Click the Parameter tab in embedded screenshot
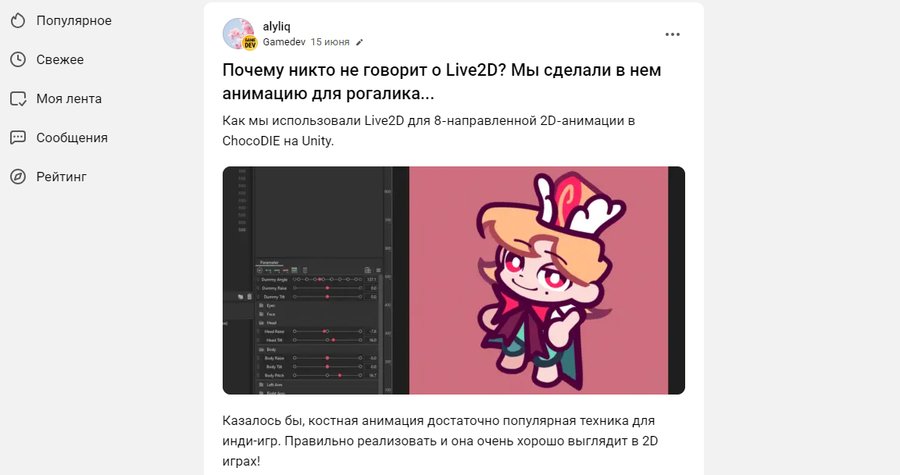This screenshot has height=475, width=900. point(270,263)
